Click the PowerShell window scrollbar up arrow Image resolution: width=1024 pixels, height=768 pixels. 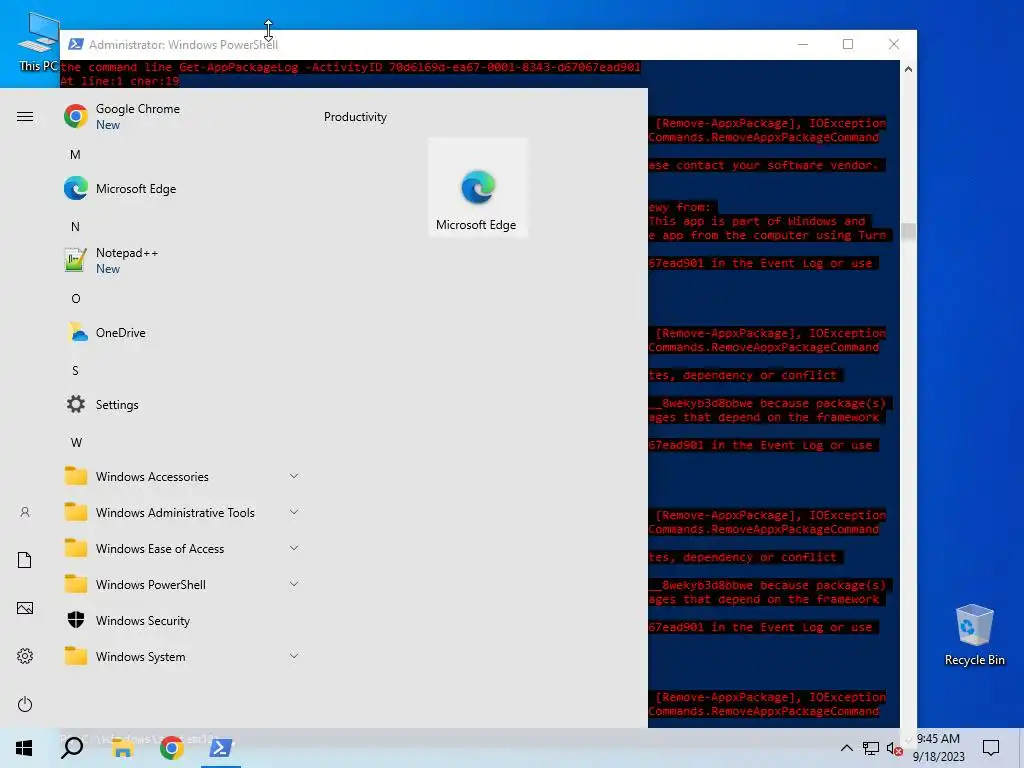click(x=908, y=69)
